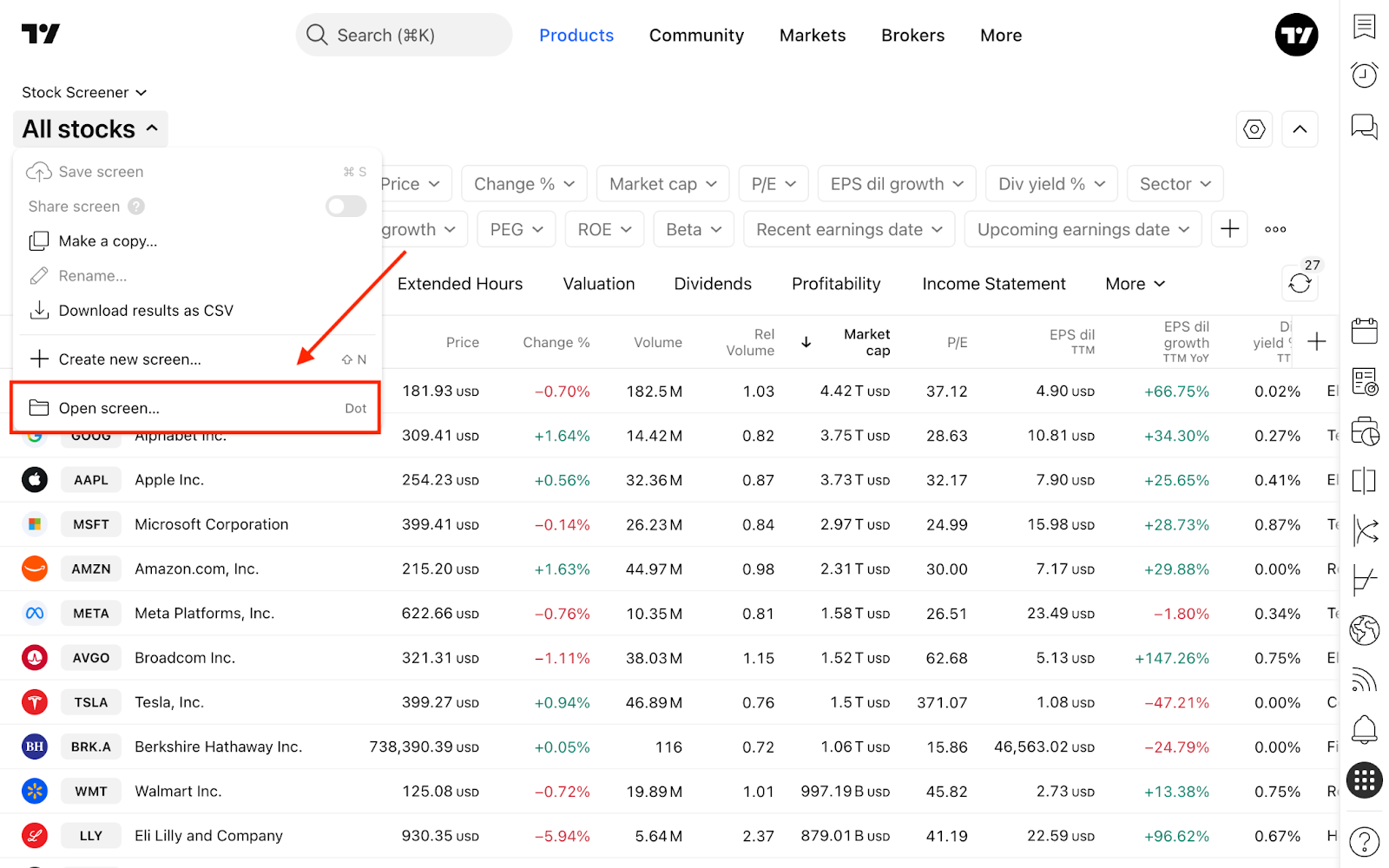
Task: Collapse the All stocks screen menu
Action: (90, 129)
